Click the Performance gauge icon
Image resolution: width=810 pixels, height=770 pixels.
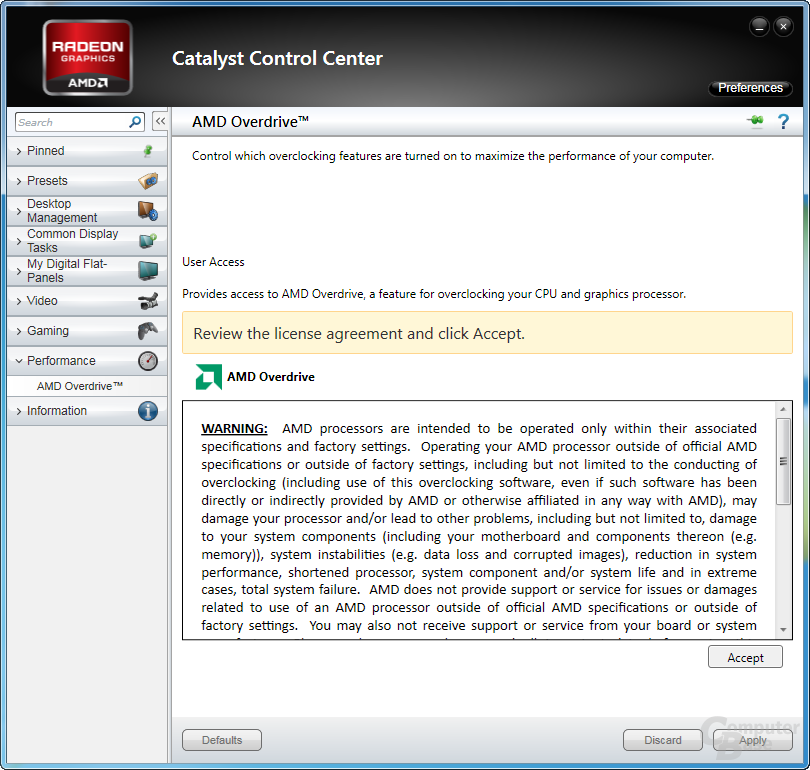pos(148,360)
